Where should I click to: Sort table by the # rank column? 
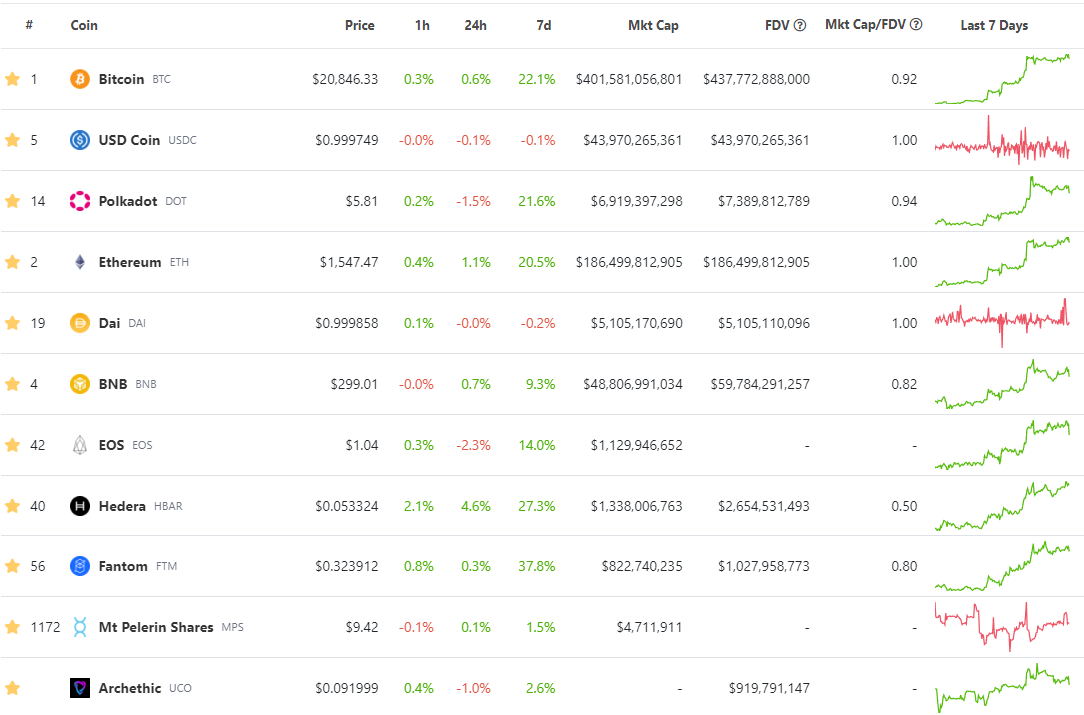pos(29,25)
